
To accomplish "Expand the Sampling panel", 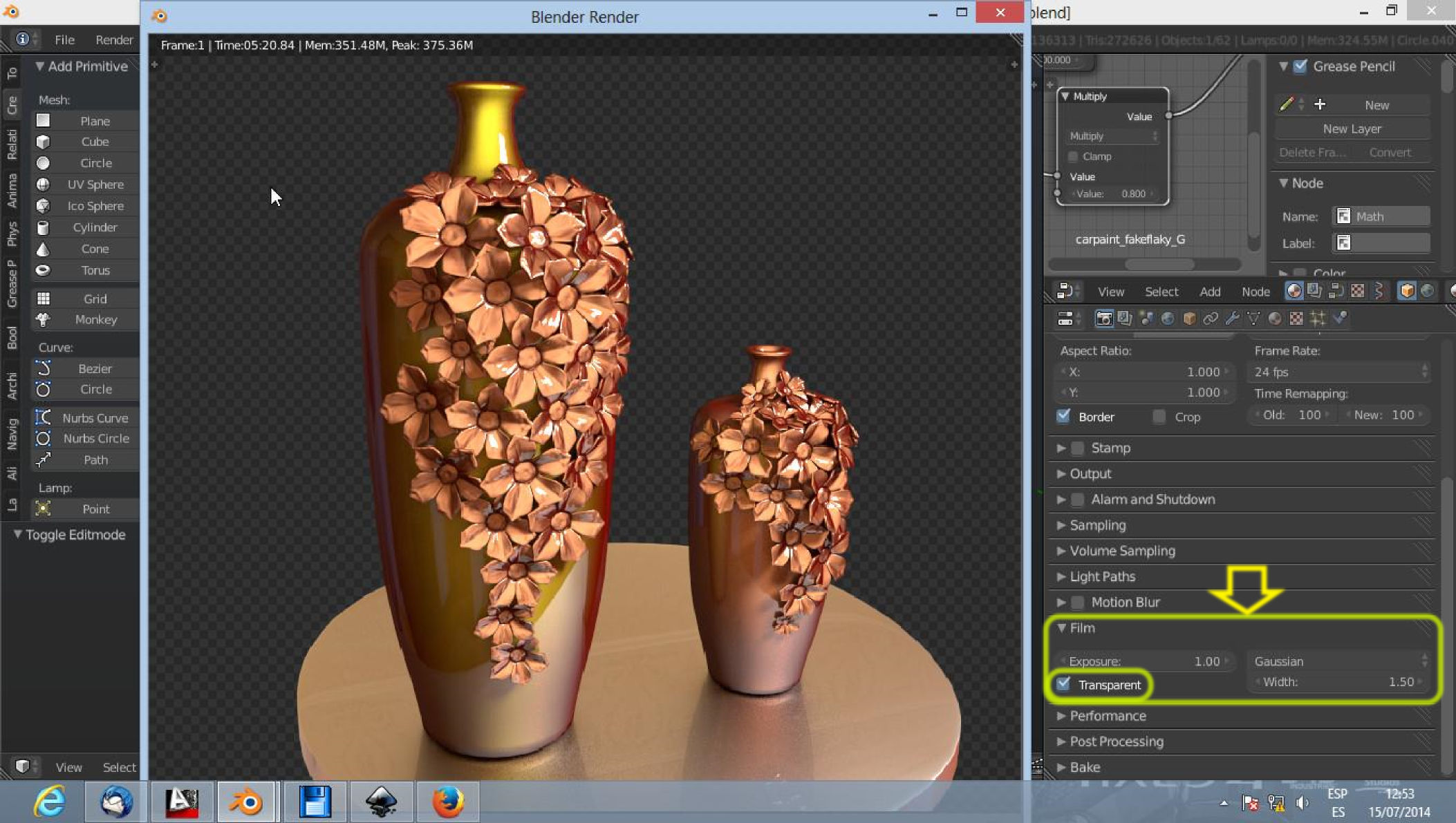I will [x=1098, y=525].
